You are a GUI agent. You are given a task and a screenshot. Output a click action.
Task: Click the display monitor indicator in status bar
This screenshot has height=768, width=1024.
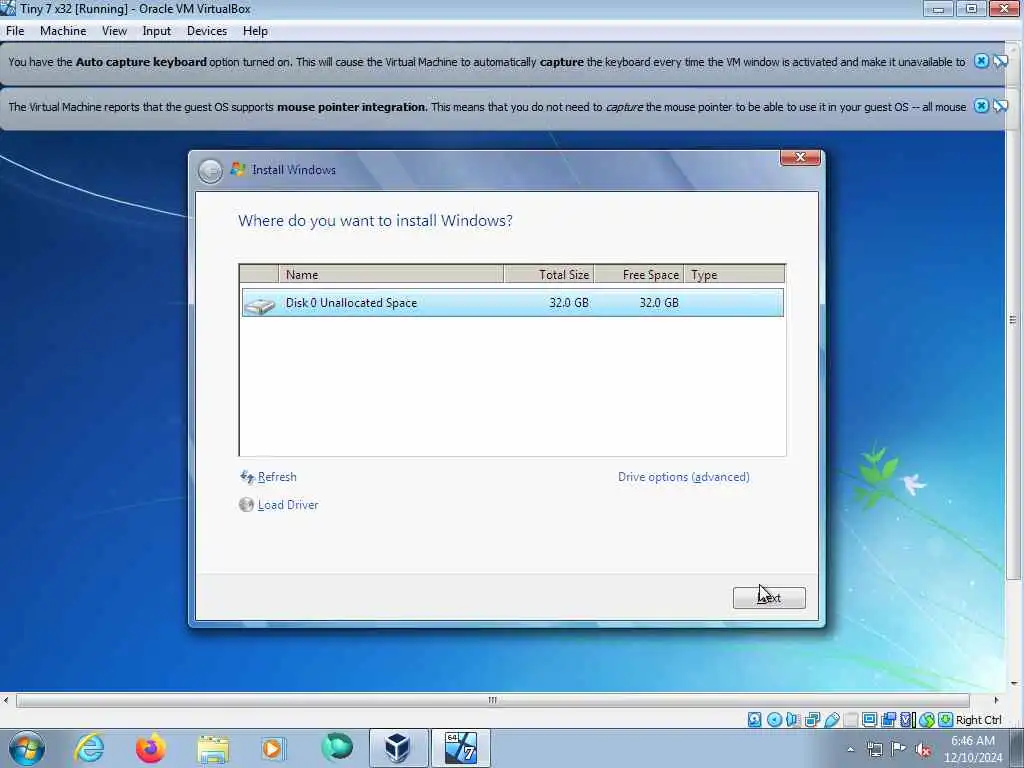(869, 720)
